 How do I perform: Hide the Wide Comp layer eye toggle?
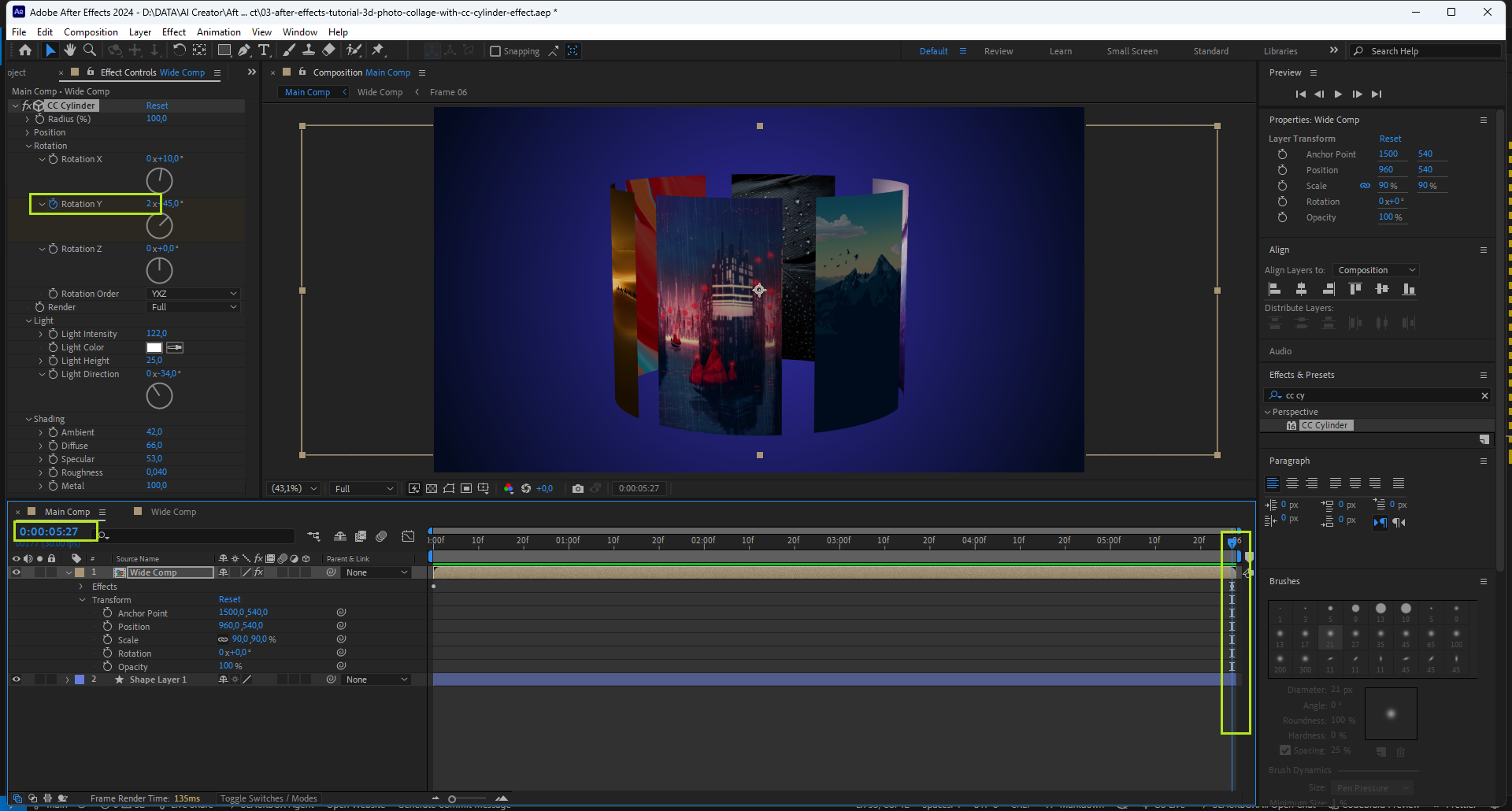click(x=16, y=572)
